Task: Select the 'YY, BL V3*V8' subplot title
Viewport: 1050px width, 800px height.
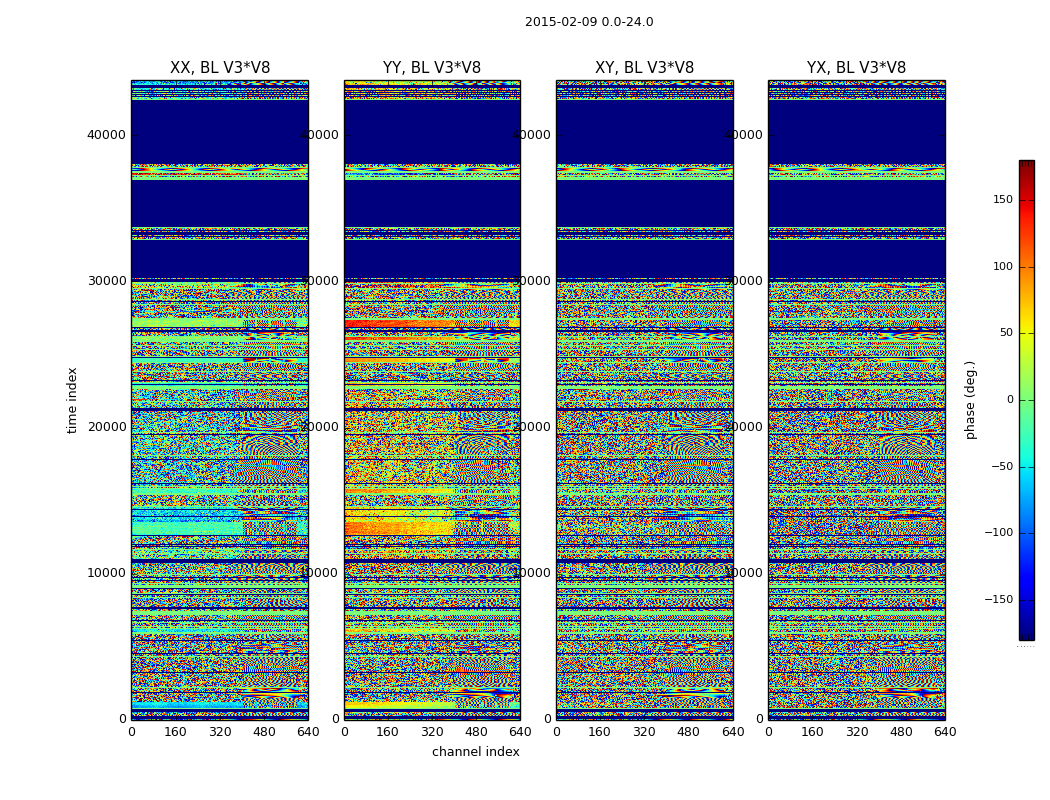Action: click(432, 68)
